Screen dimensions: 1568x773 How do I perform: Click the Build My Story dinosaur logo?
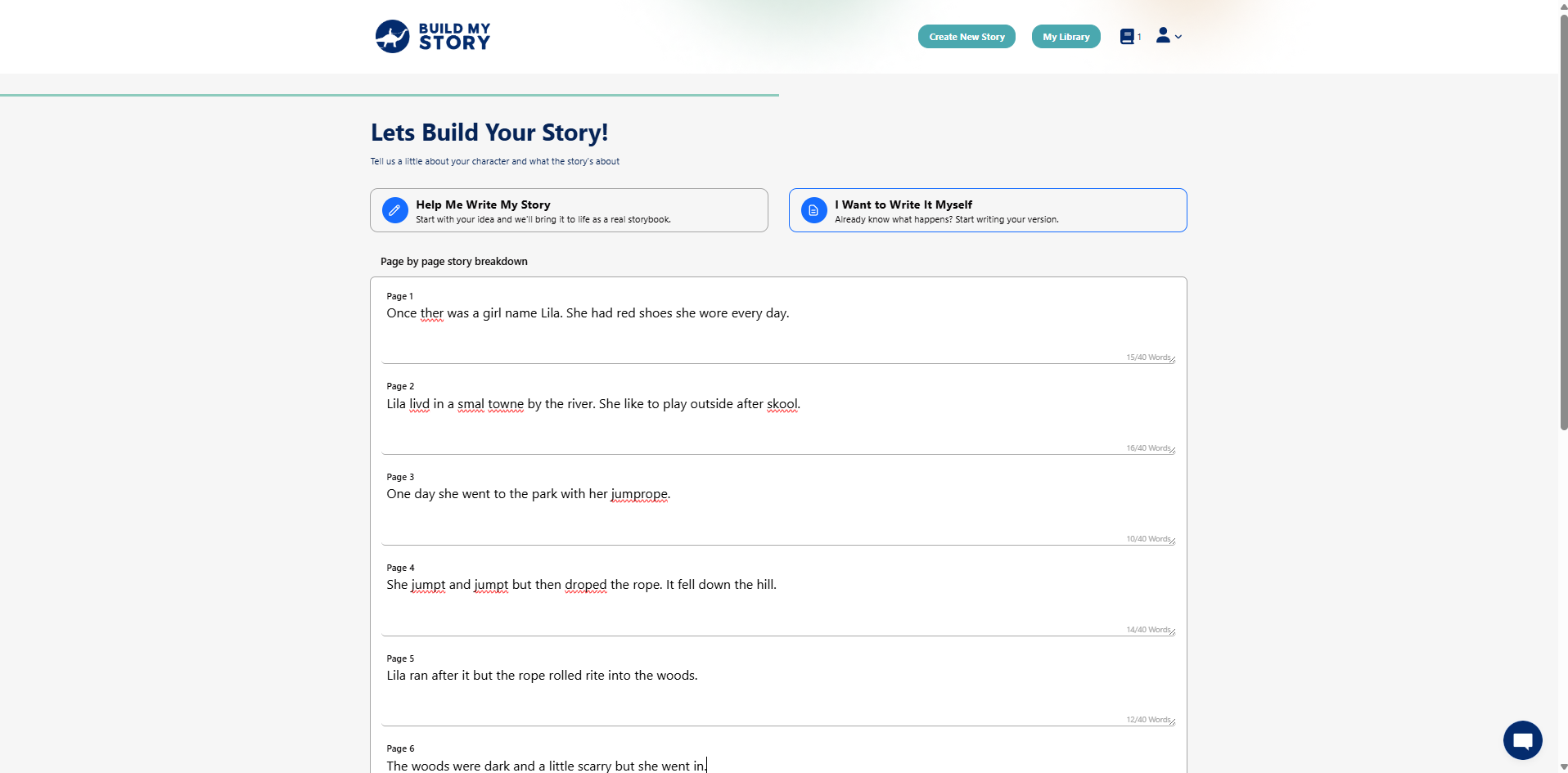[x=393, y=37]
